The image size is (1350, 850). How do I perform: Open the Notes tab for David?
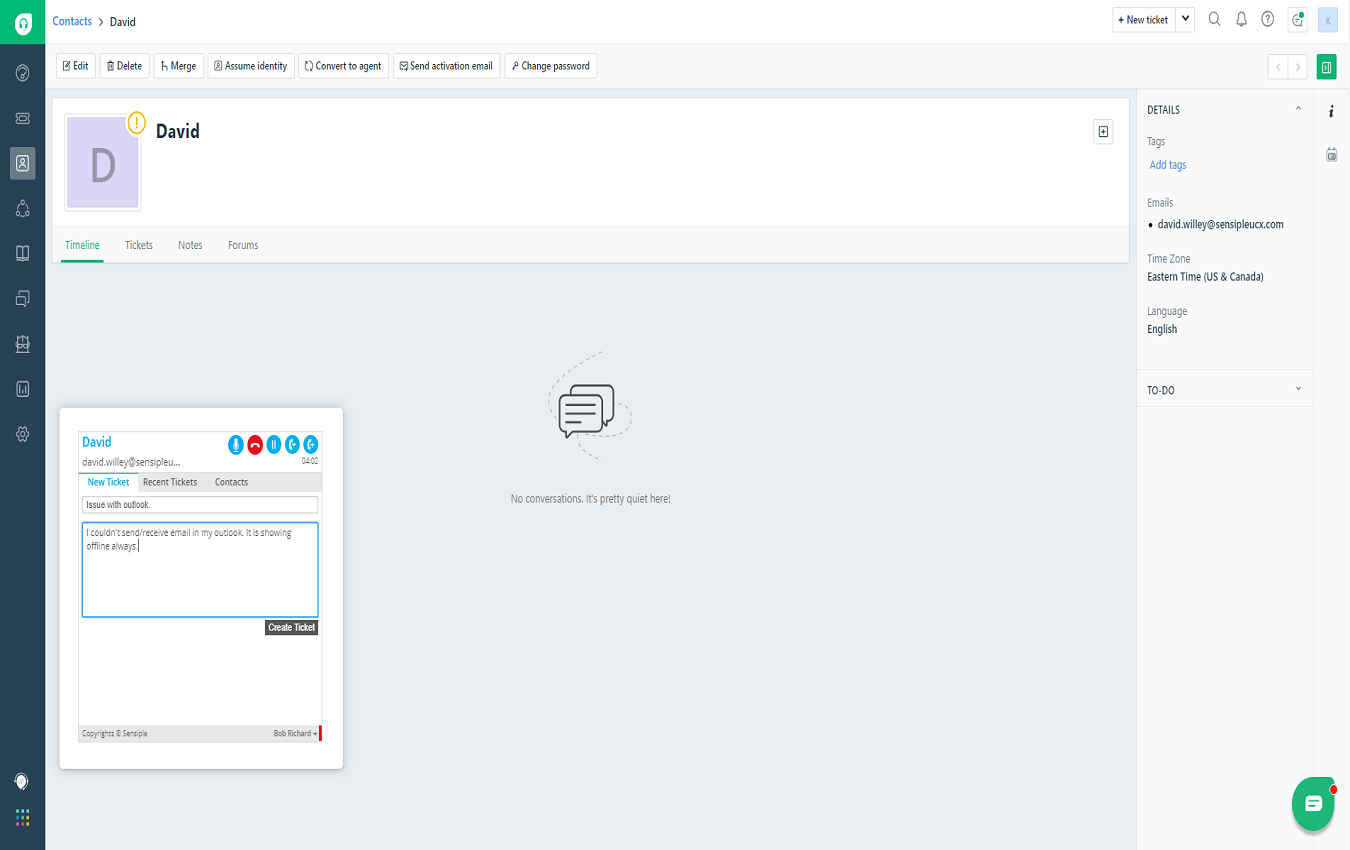pos(190,245)
